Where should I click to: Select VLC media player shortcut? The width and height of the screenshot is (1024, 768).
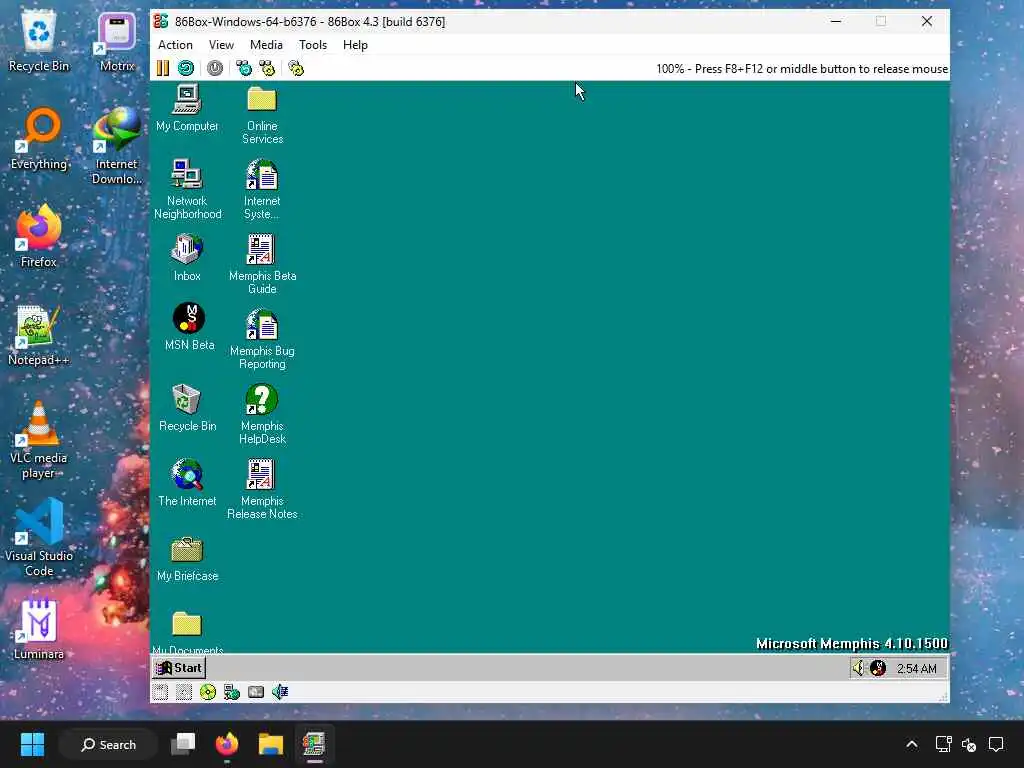pos(39,441)
